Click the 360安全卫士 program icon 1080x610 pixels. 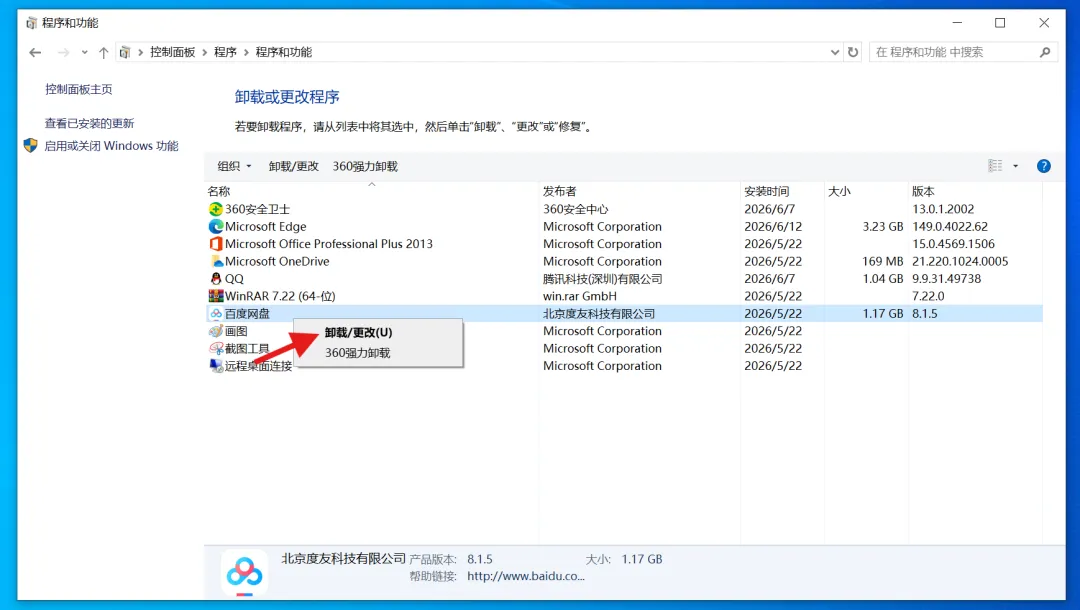click(216, 209)
